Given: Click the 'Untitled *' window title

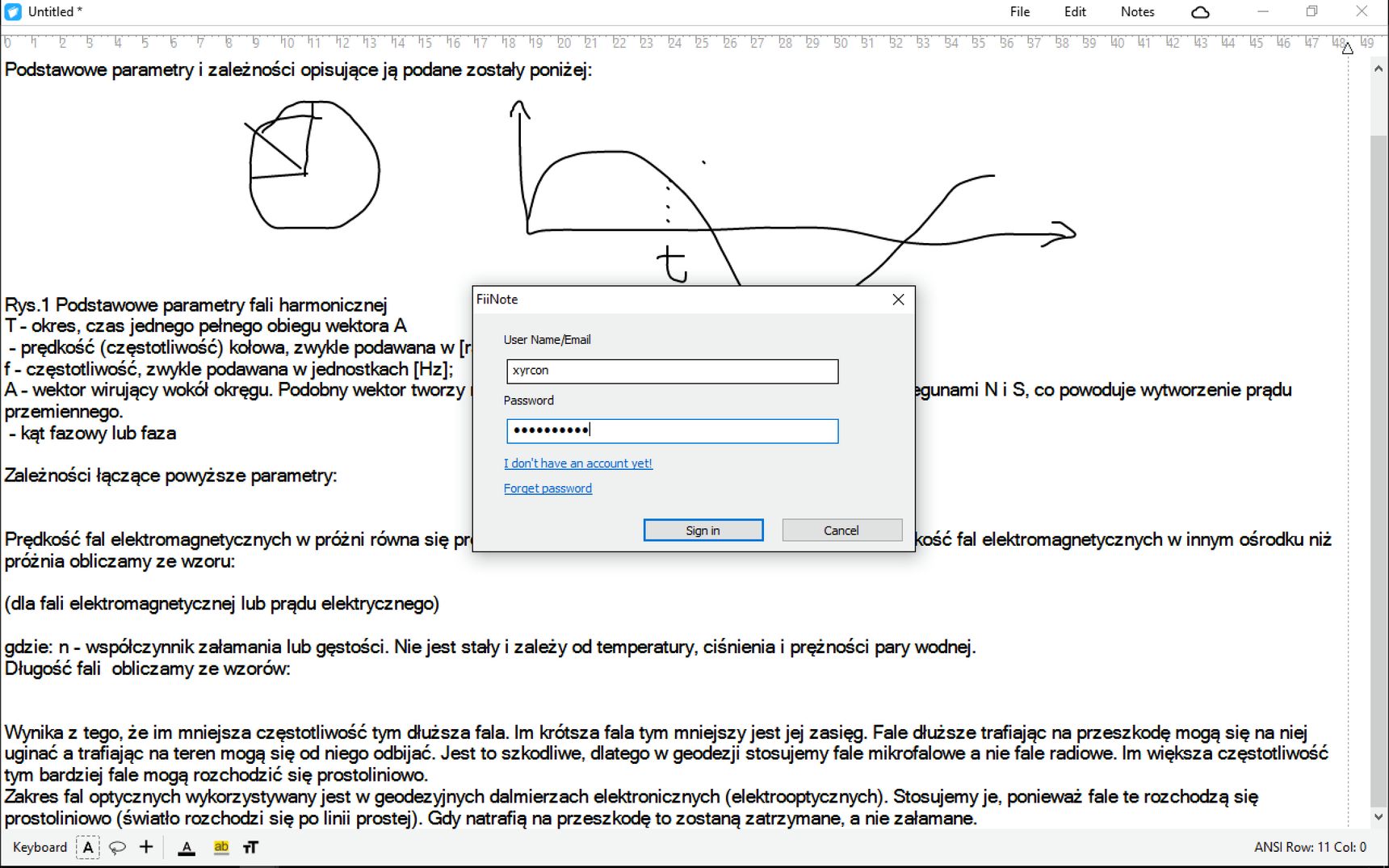Looking at the screenshot, I should coord(55,12).
